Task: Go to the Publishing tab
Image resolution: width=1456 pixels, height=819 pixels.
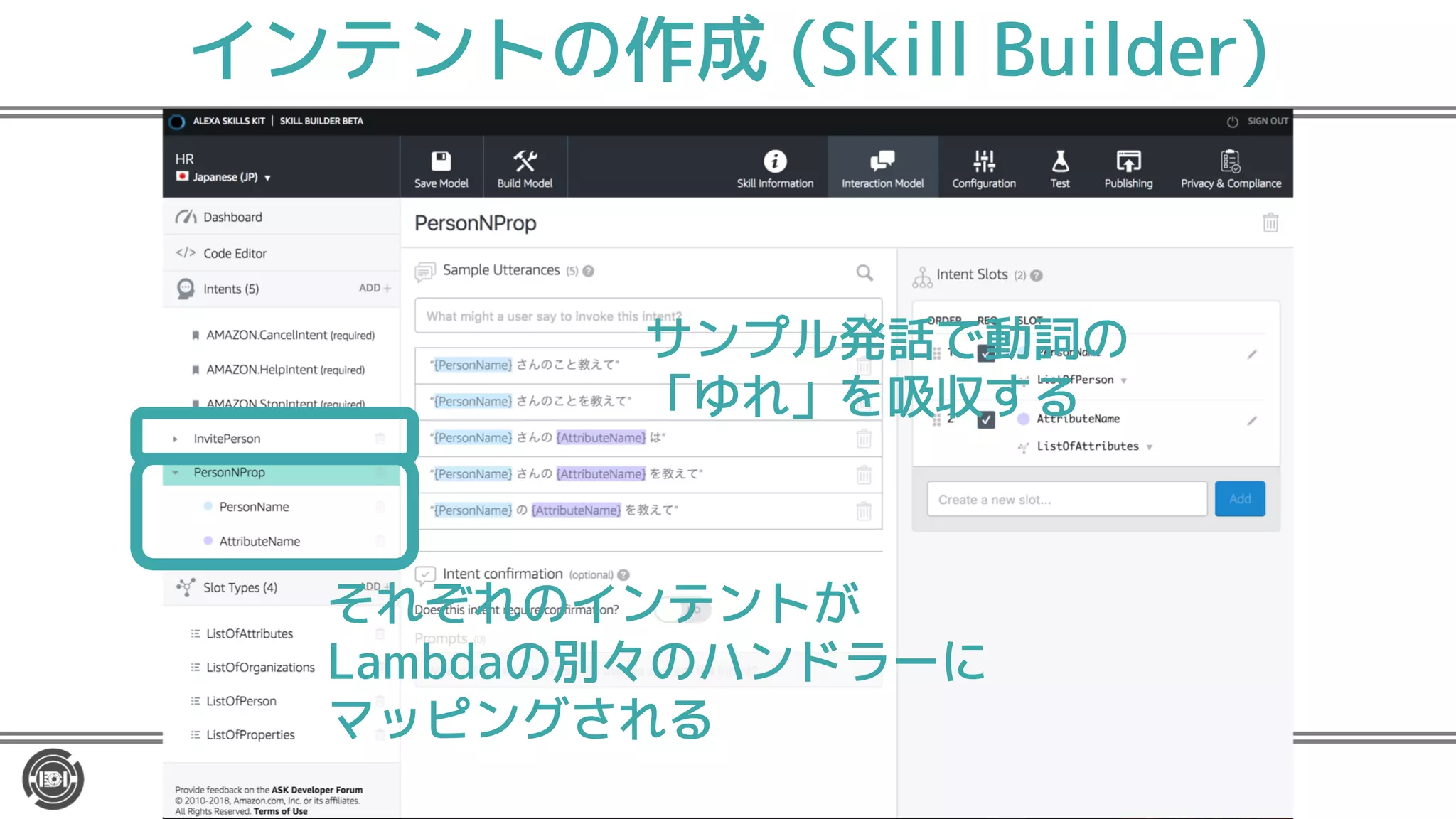Action: (x=1128, y=168)
